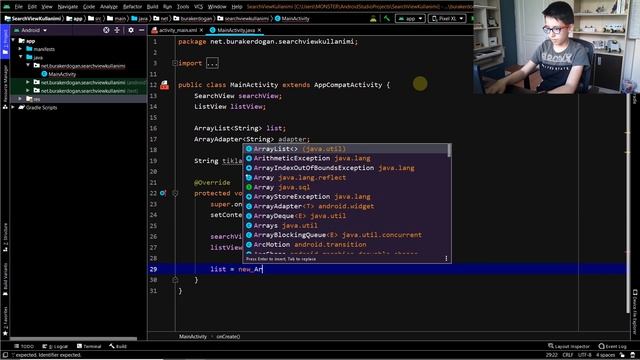This screenshot has height=360, width=640.
Task: Click the override gutter icon on line 22
Action: point(162,193)
